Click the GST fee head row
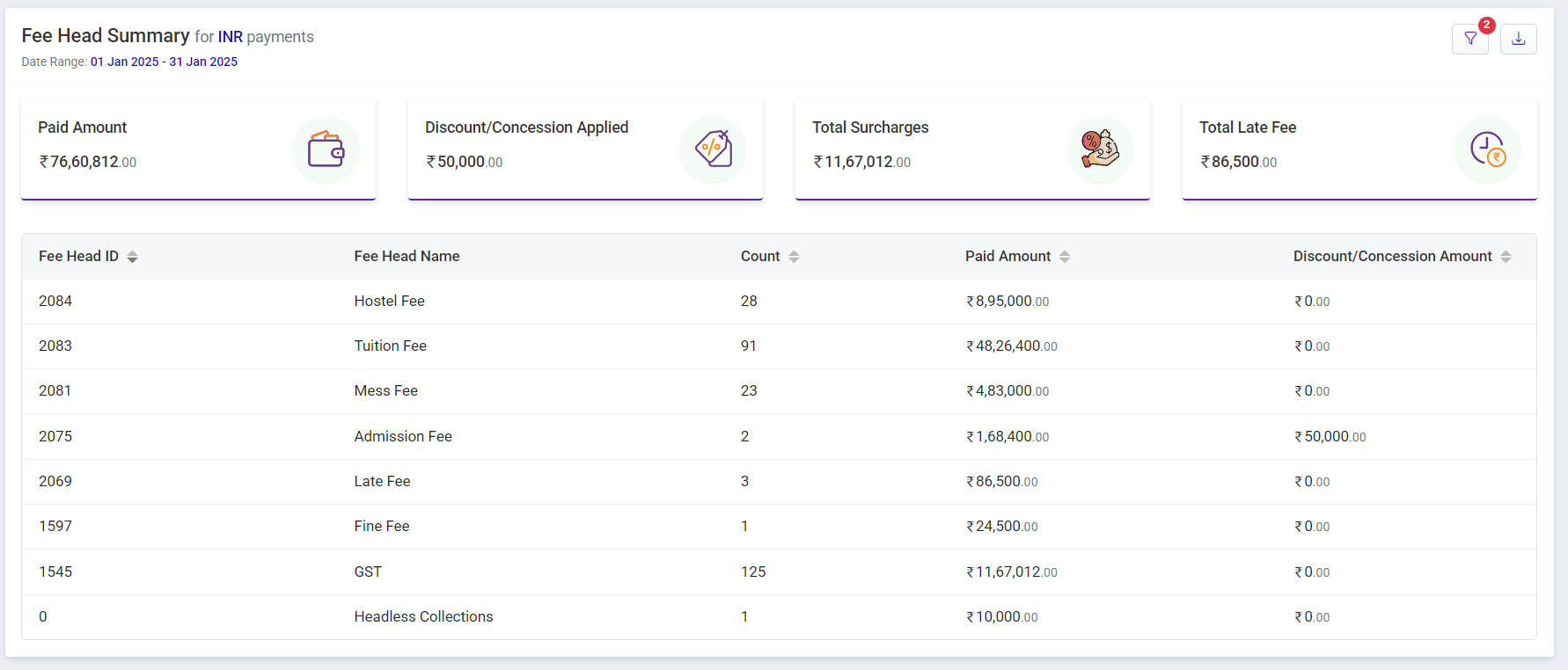 point(368,572)
